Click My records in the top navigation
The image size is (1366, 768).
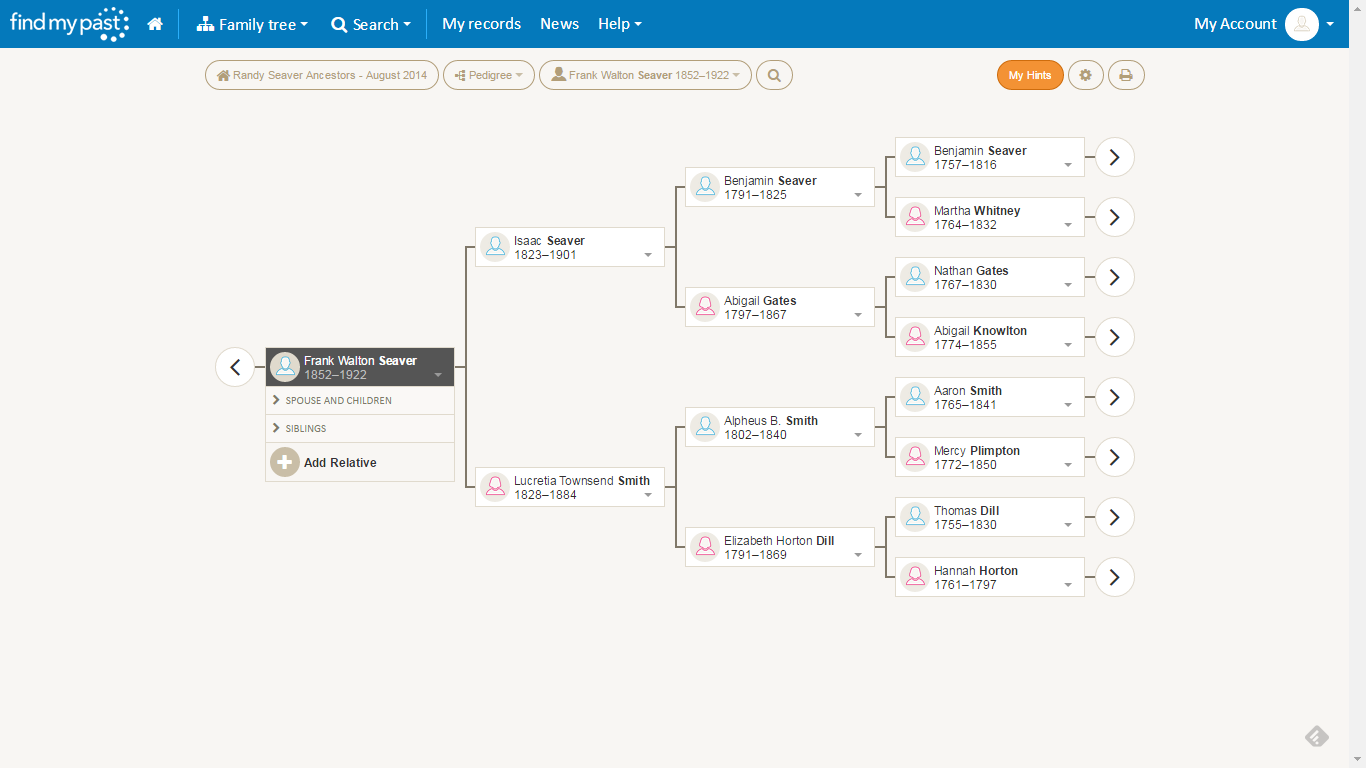point(481,23)
